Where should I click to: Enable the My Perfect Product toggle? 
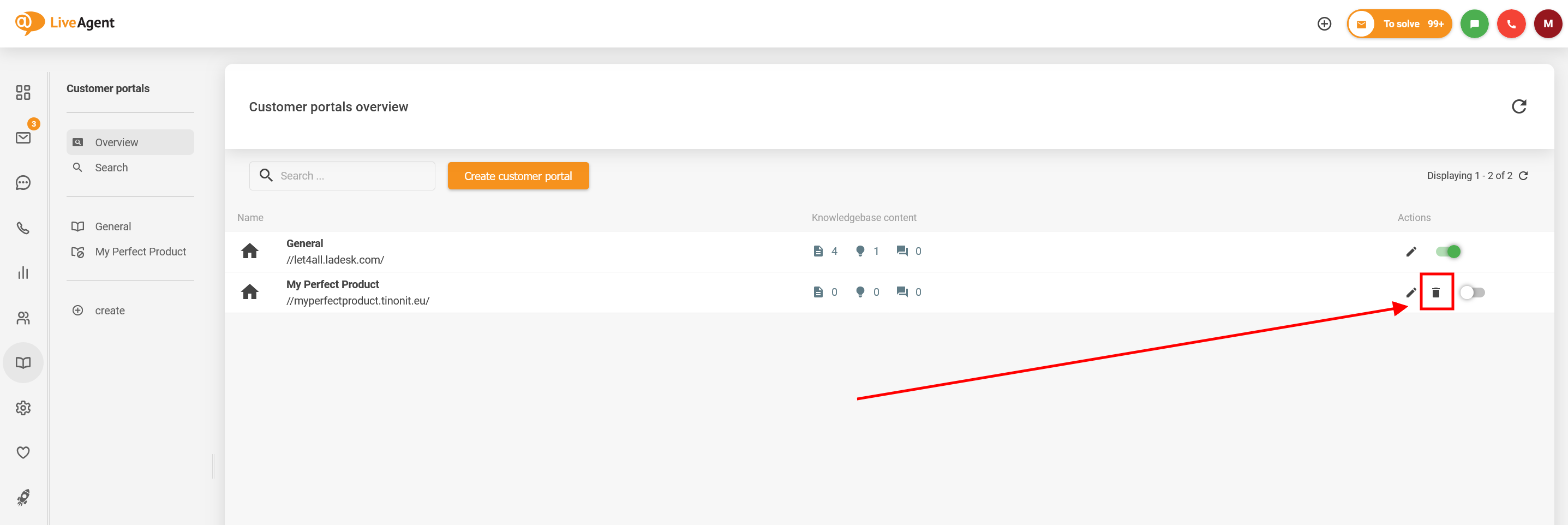[x=1473, y=293]
